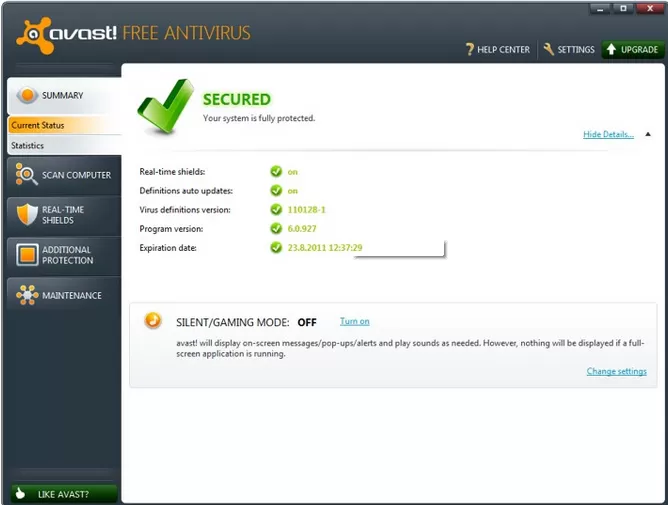Click the Silent/Gaming mode OFF label
The width and height of the screenshot is (668, 505).
(307, 322)
